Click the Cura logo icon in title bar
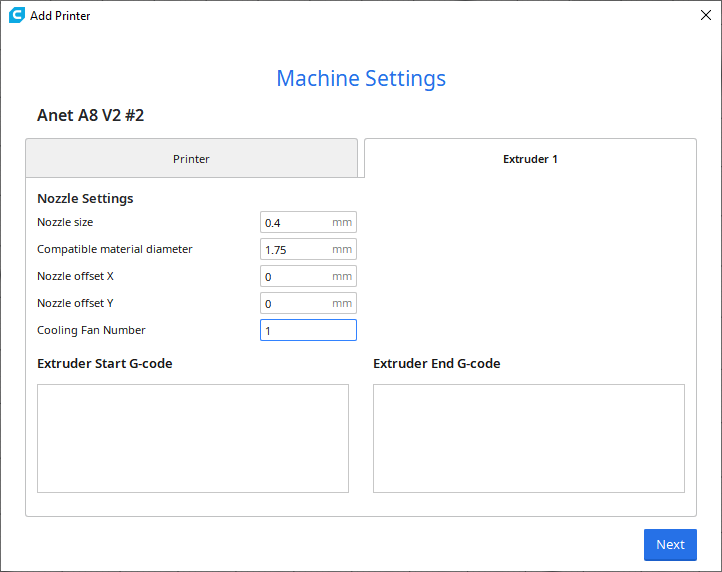The width and height of the screenshot is (722, 572). (x=17, y=15)
